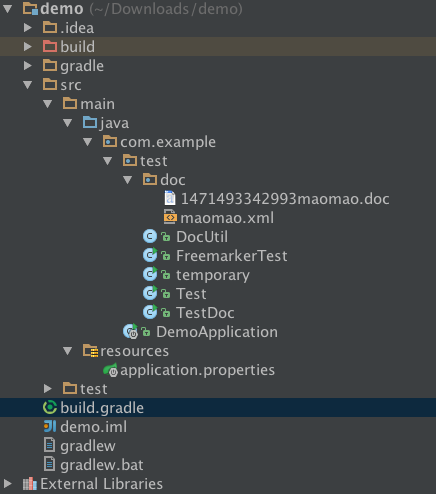
Task: Select the FreemarkerTest class
Action: pyautogui.click(x=231, y=256)
